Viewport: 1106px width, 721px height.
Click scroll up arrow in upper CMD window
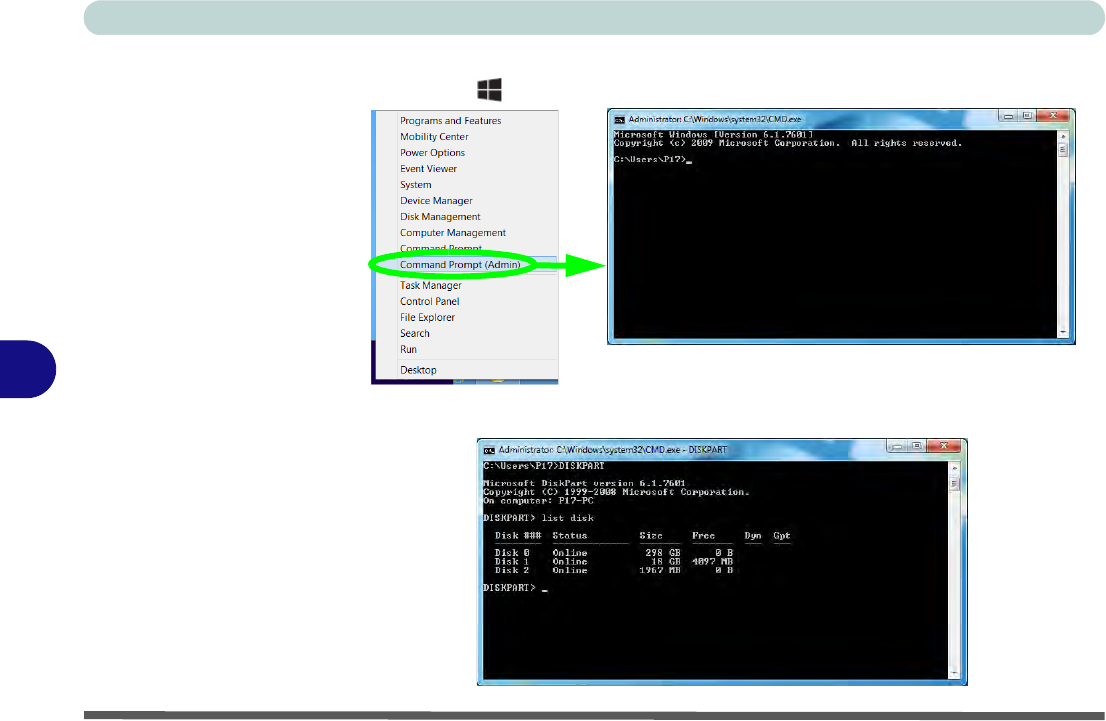[x=1063, y=135]
